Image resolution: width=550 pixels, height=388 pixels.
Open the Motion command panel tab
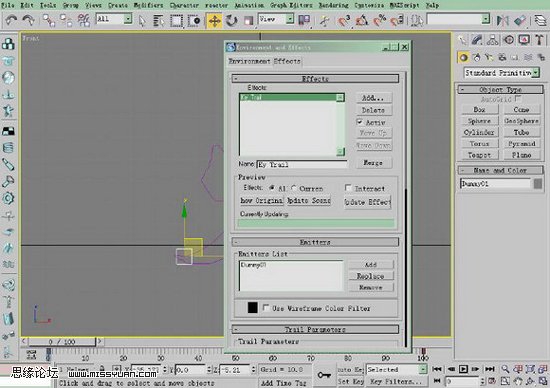point(509,40)
